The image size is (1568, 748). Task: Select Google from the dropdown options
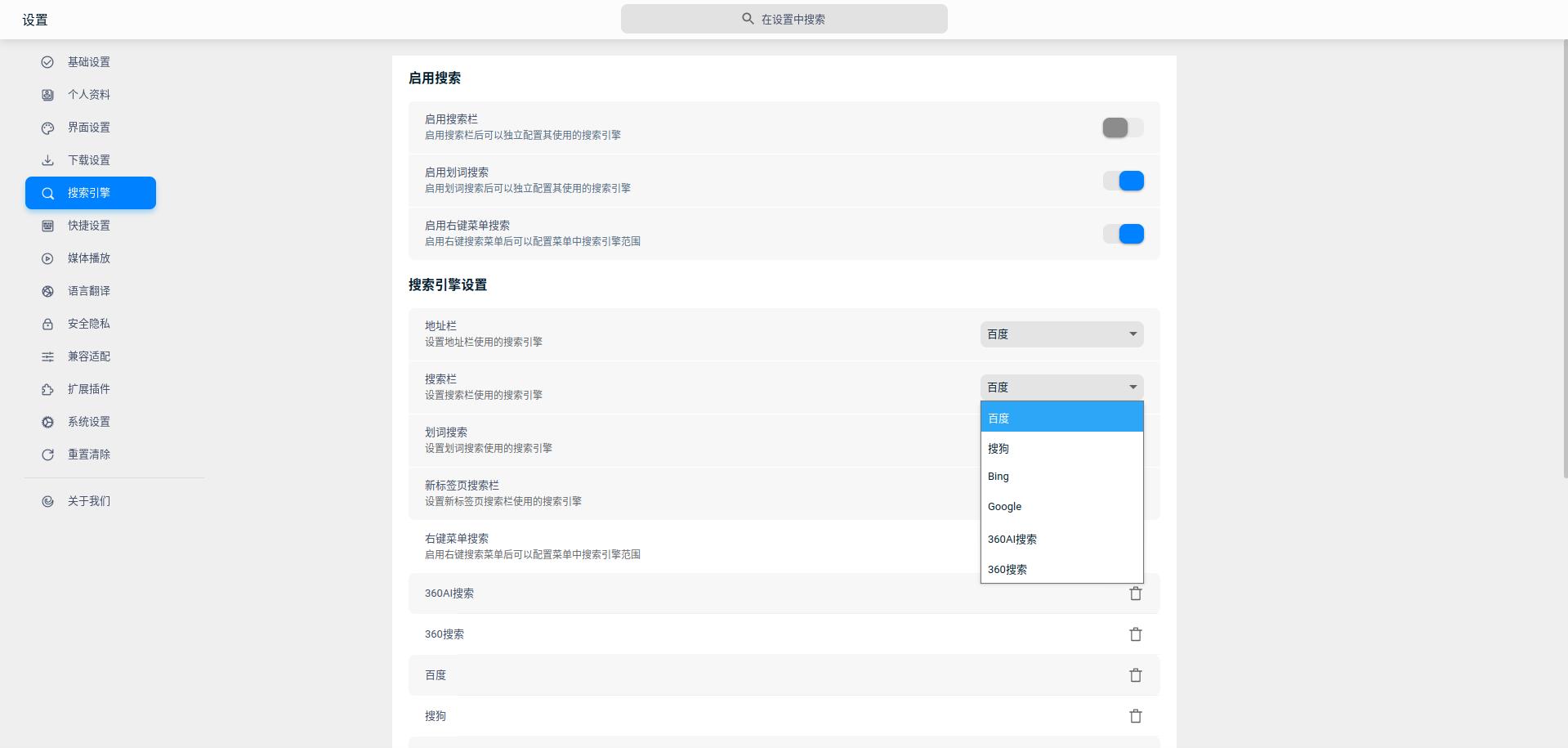(x=1061, y=507)
